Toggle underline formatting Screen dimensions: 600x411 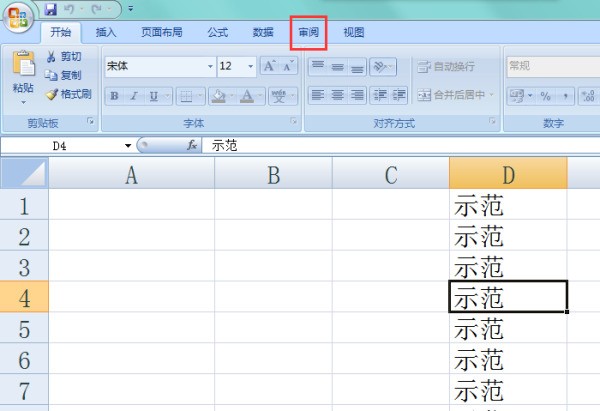154,96
